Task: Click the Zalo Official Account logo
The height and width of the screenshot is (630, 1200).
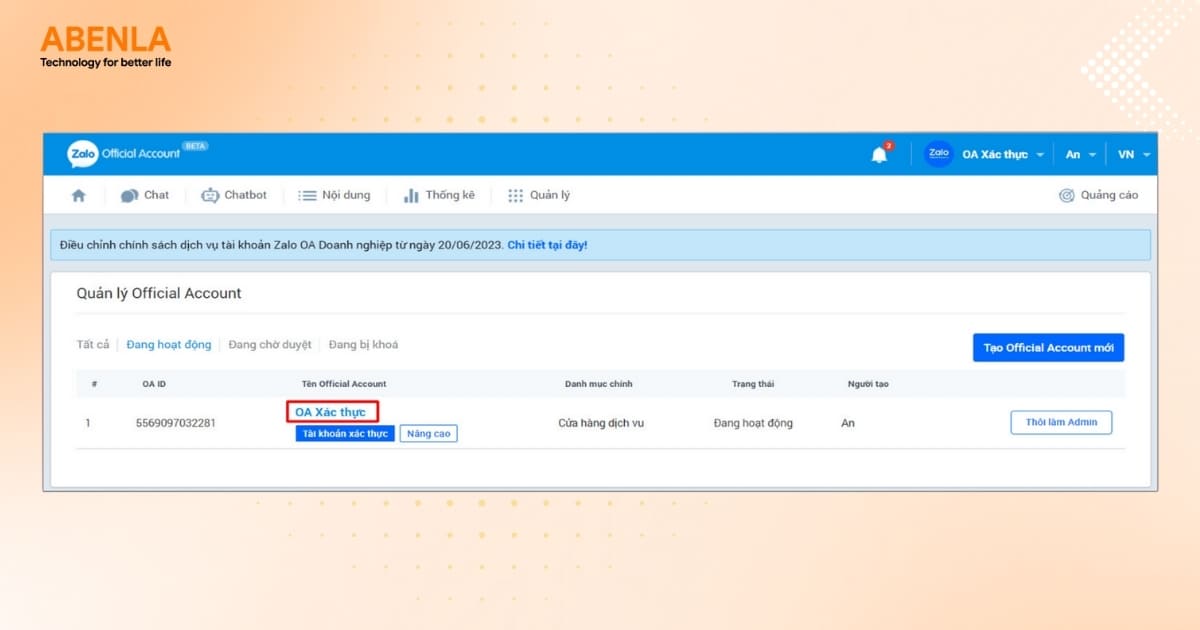Action: point(137,153)
